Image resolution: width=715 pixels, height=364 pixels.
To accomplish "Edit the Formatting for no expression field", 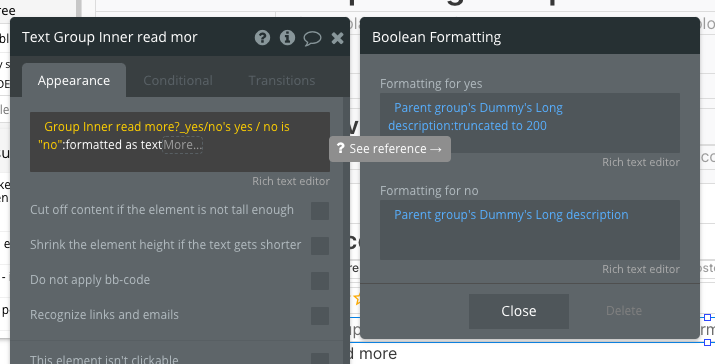I will 530,230.
